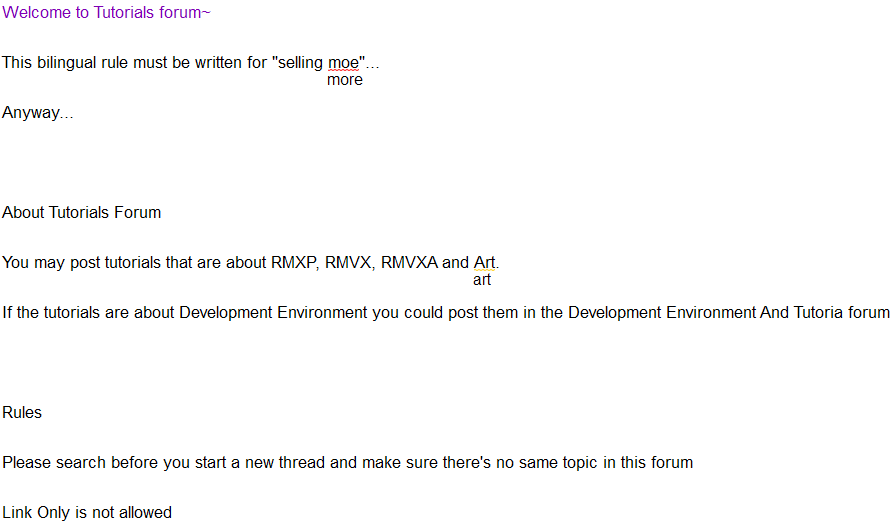Click the "Rules" heading
Screen dimensions: 896x523
click(22, 413)
